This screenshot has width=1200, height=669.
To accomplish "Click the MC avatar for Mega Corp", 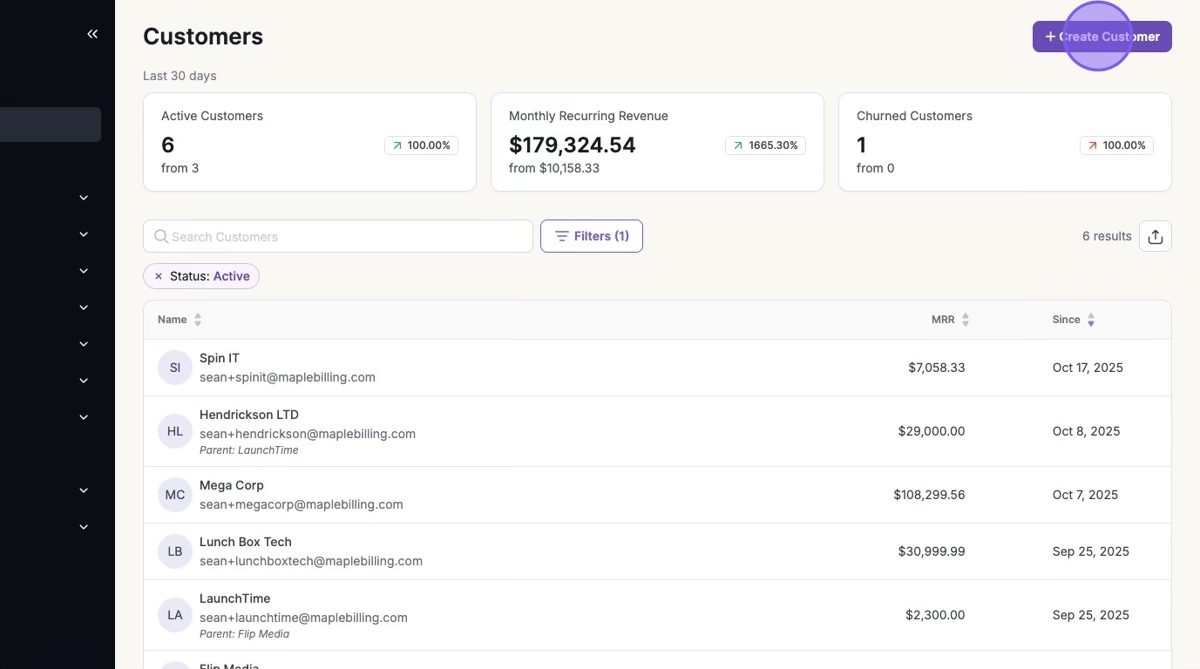I will point(175,494).
